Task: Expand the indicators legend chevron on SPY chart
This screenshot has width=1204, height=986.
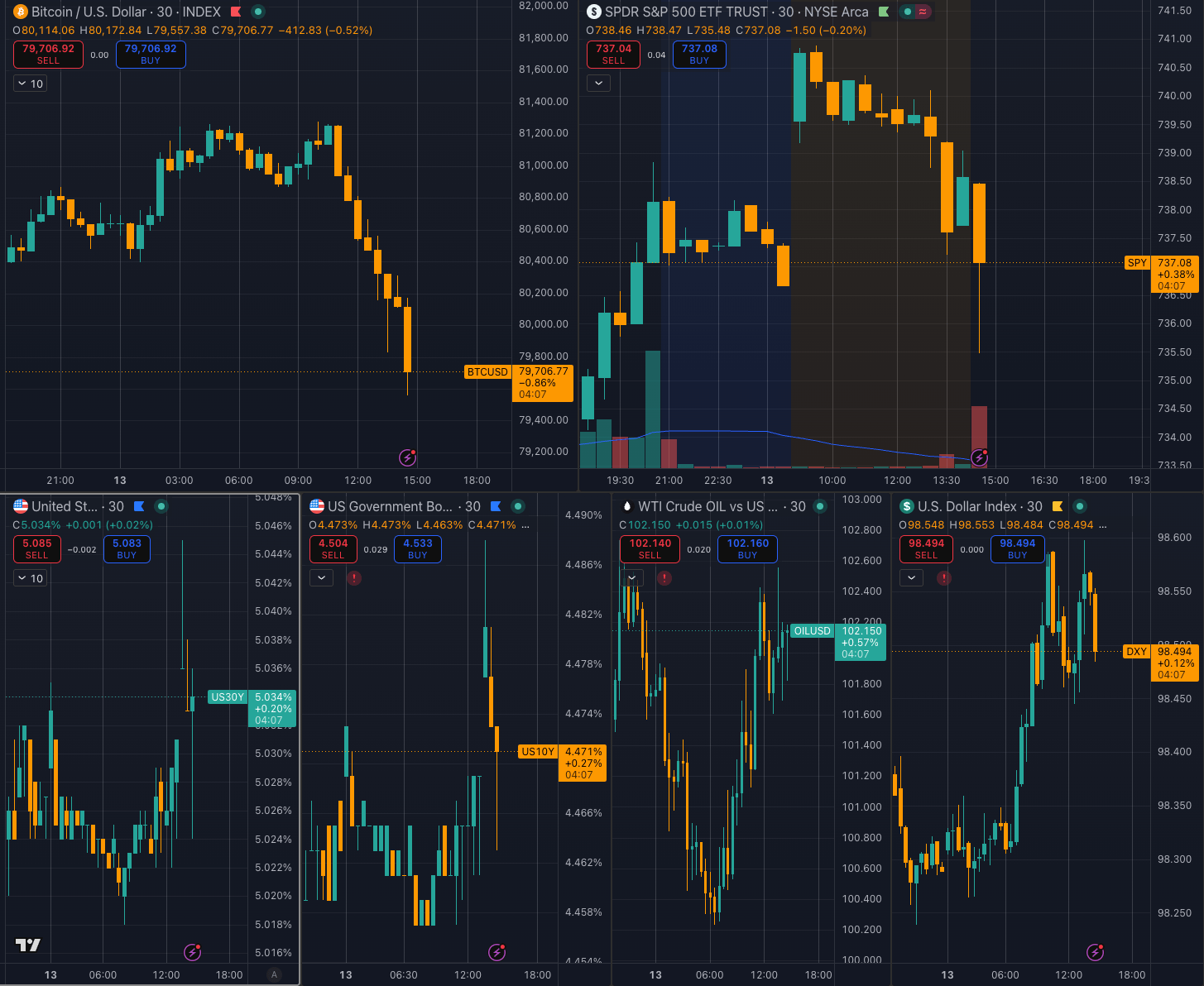Action: (598, 83)
